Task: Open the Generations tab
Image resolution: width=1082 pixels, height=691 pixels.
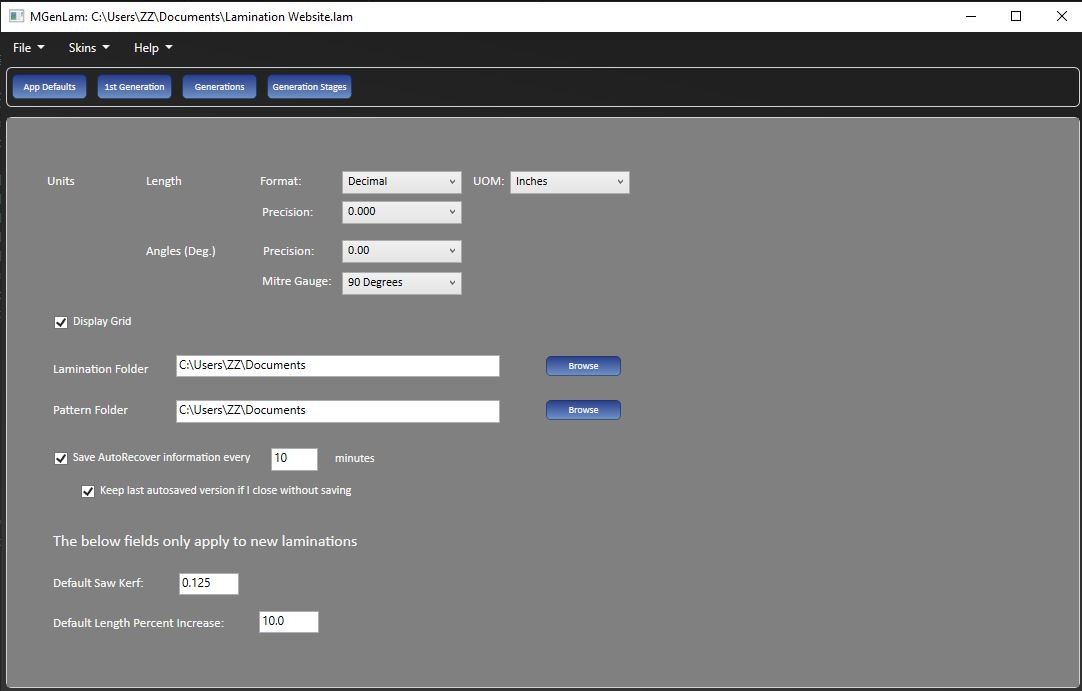Action: (x=219, y=87)
